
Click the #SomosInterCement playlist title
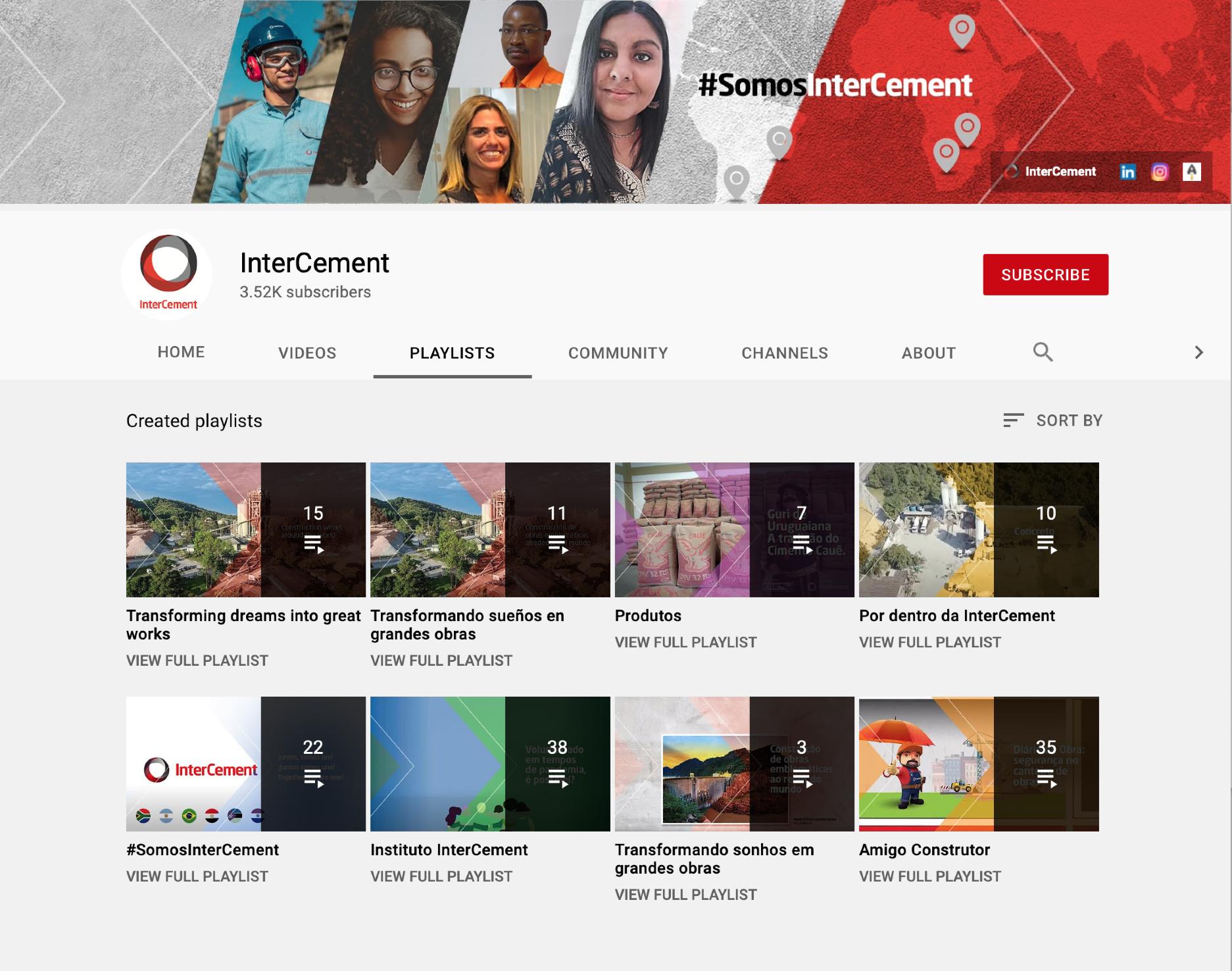(203, 850)
